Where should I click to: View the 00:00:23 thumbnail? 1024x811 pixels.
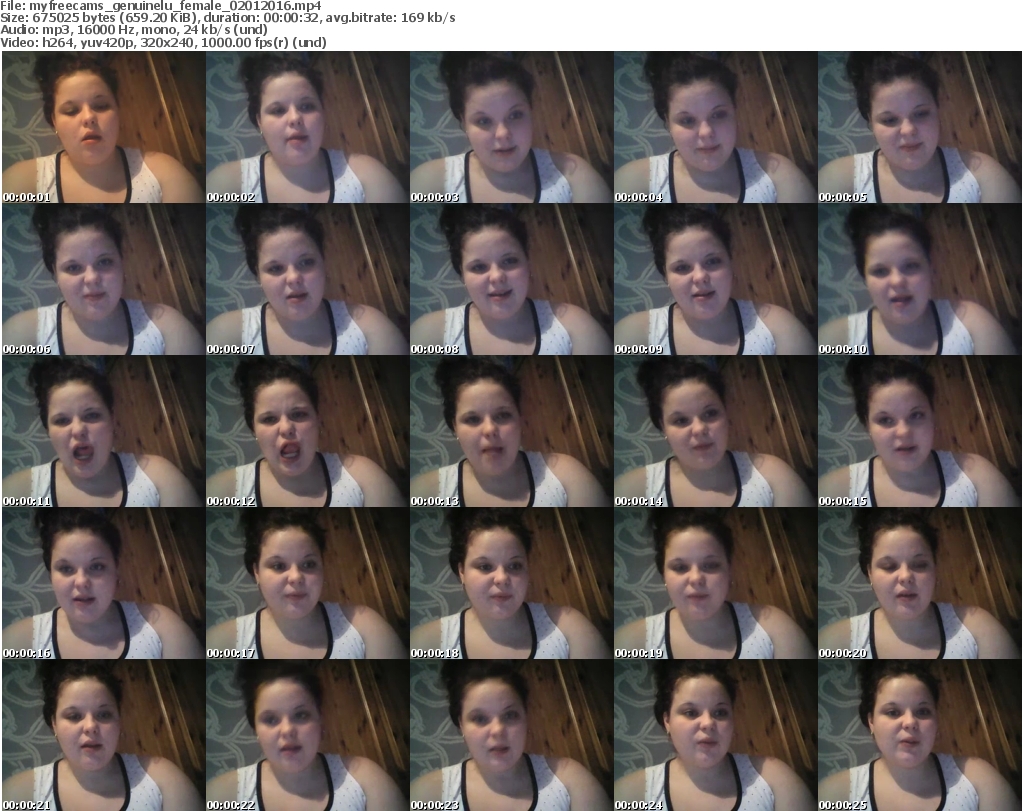tap(511, 735)
